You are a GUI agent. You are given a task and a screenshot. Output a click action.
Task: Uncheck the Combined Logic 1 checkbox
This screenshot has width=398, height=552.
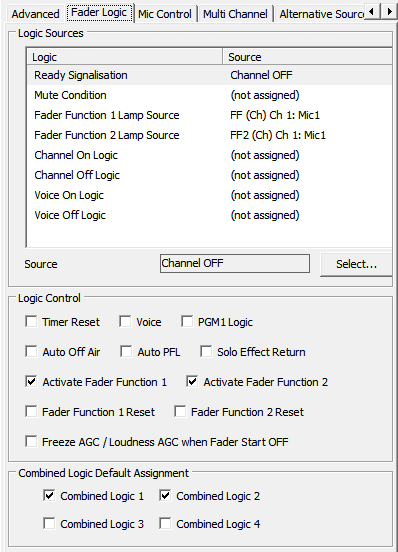tap(49, 495)
